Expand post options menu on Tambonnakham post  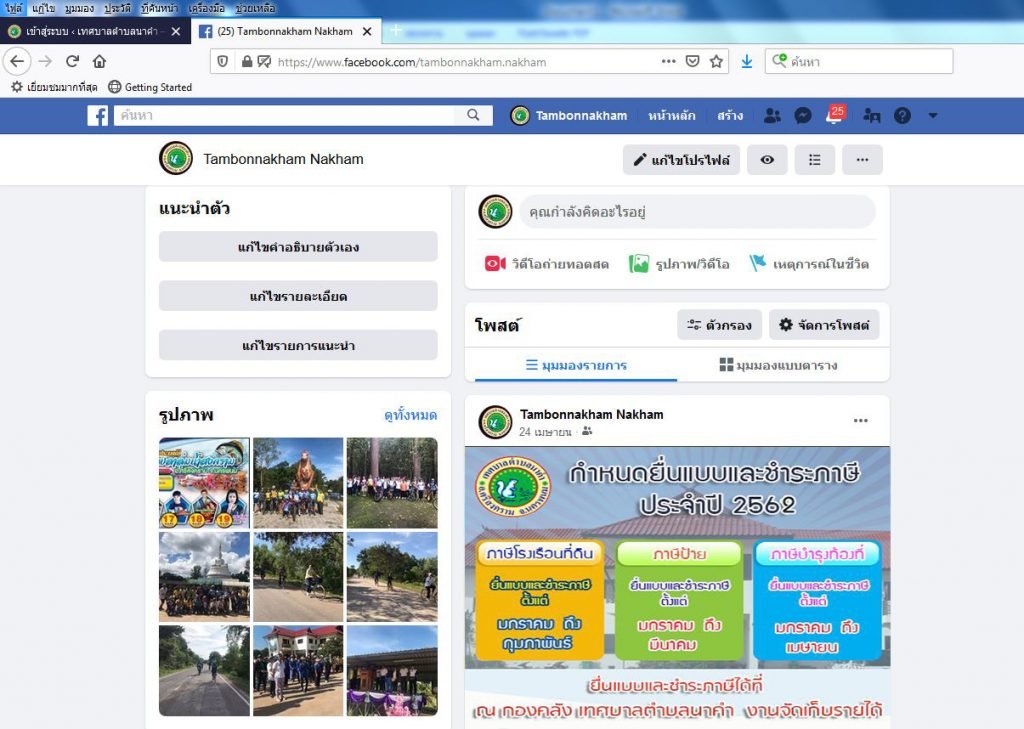point(860,421)
